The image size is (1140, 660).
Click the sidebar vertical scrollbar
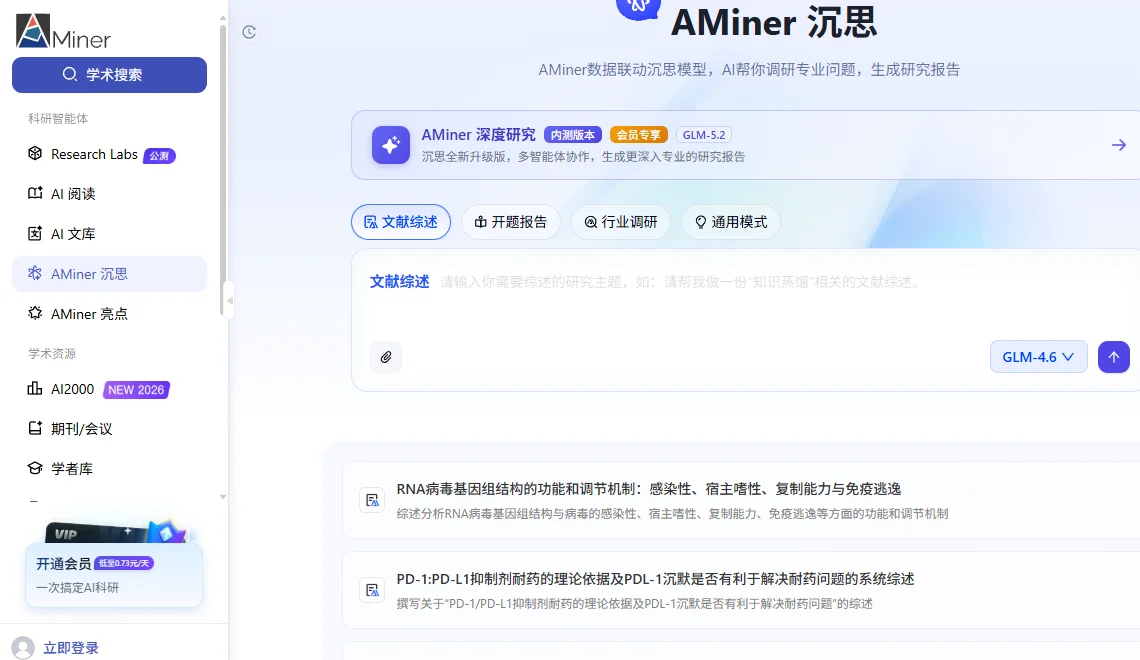(x=222, y=171)
